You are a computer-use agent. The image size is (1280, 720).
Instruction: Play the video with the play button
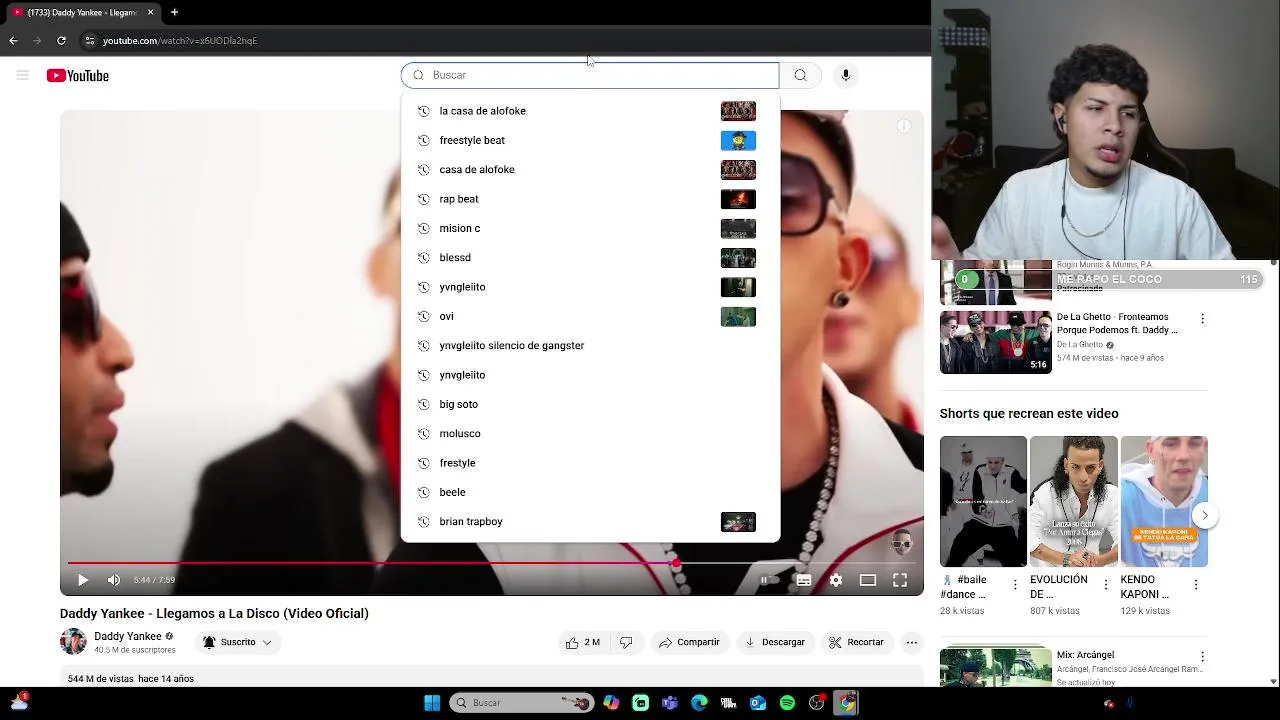[x=83, y=580]
